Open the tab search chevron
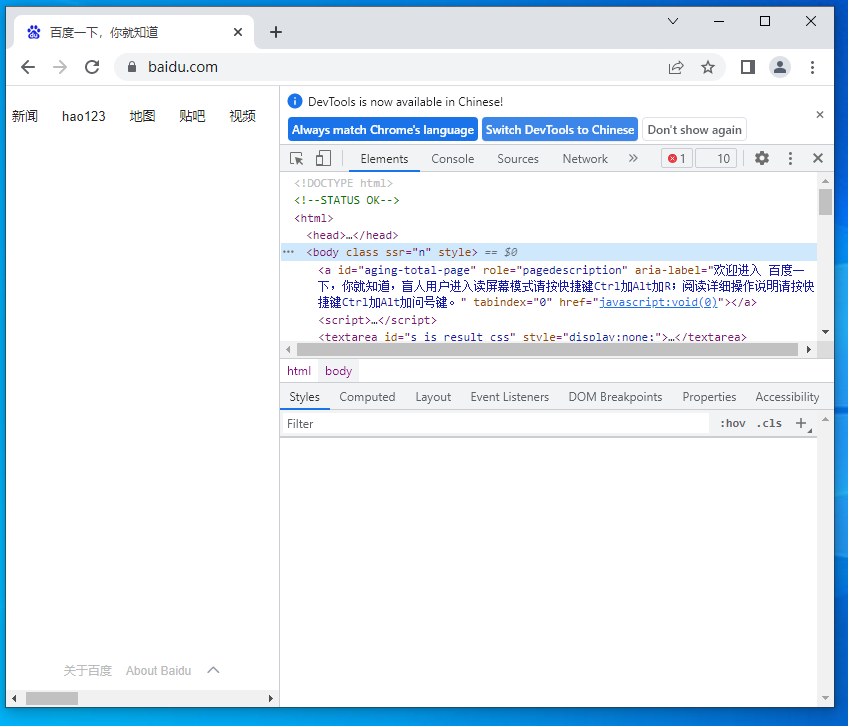 click(673, 21)
